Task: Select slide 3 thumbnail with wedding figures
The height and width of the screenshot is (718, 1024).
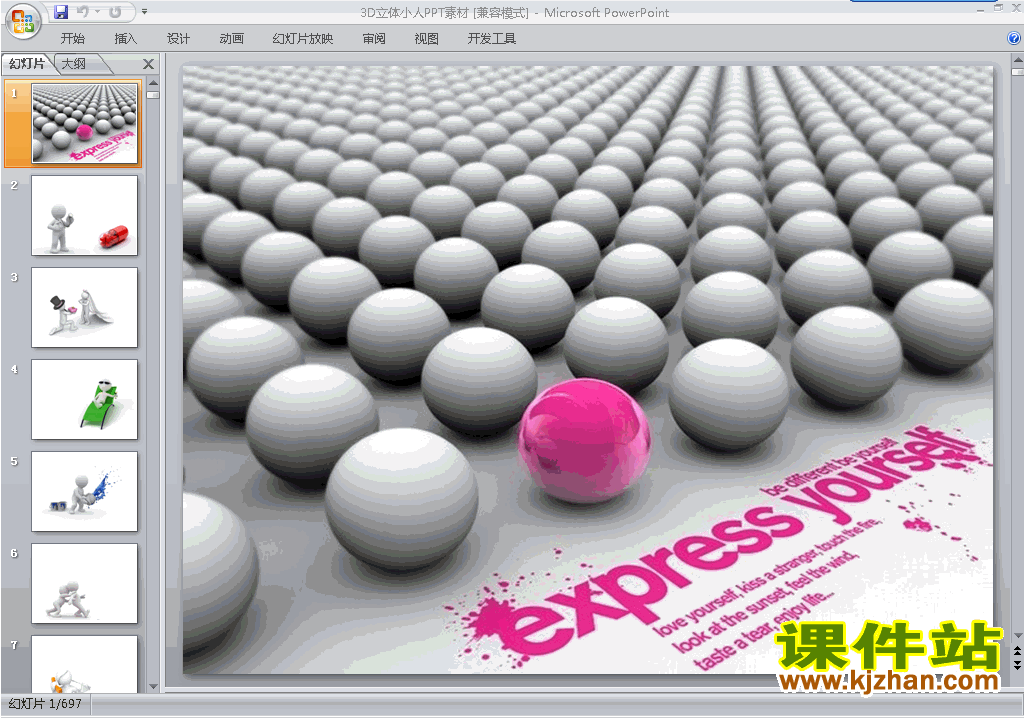Action: pos(85,307)
